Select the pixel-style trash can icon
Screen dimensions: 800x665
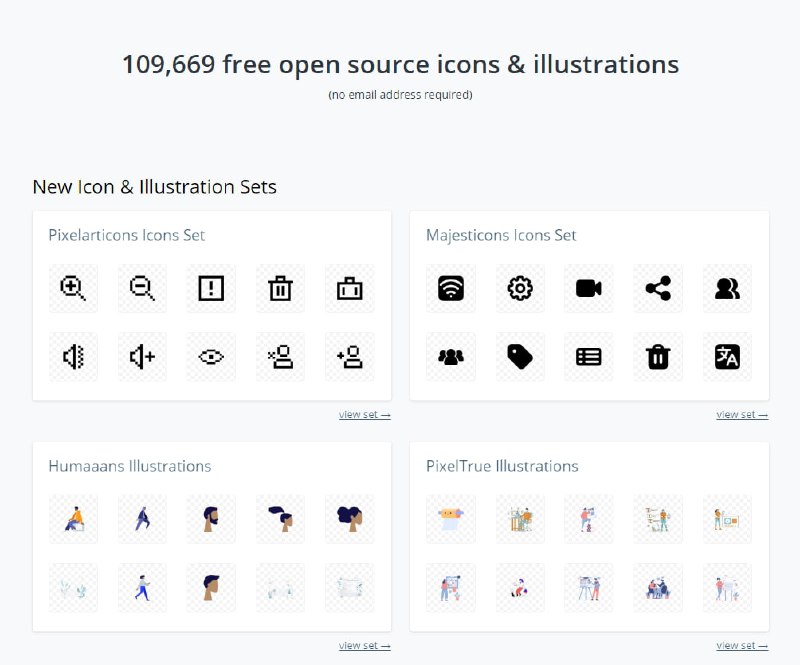click(280, 288)
